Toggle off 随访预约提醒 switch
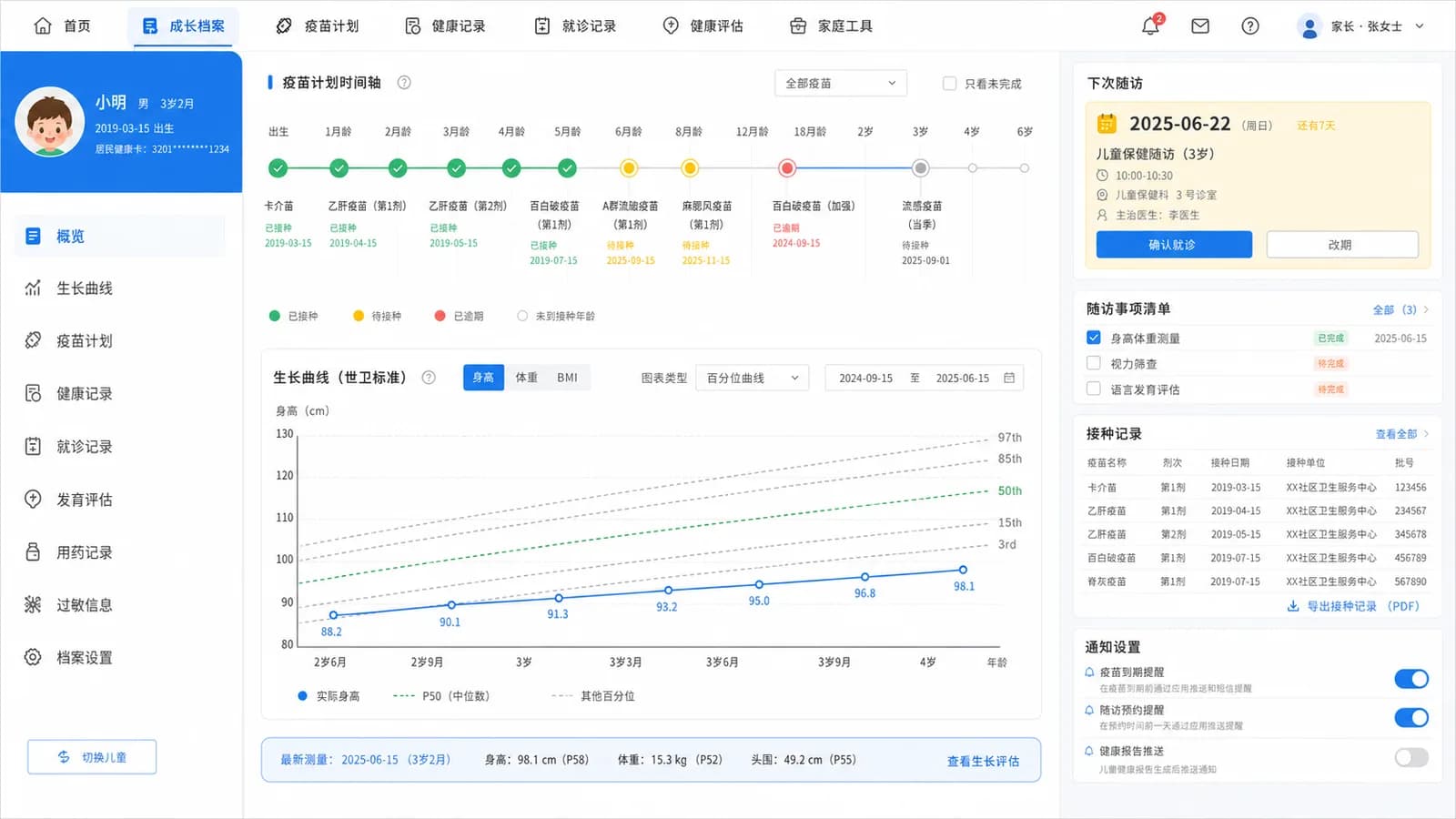Image resolution: width=1456 pixels, height=819 pixels. tap(1411, 717)
